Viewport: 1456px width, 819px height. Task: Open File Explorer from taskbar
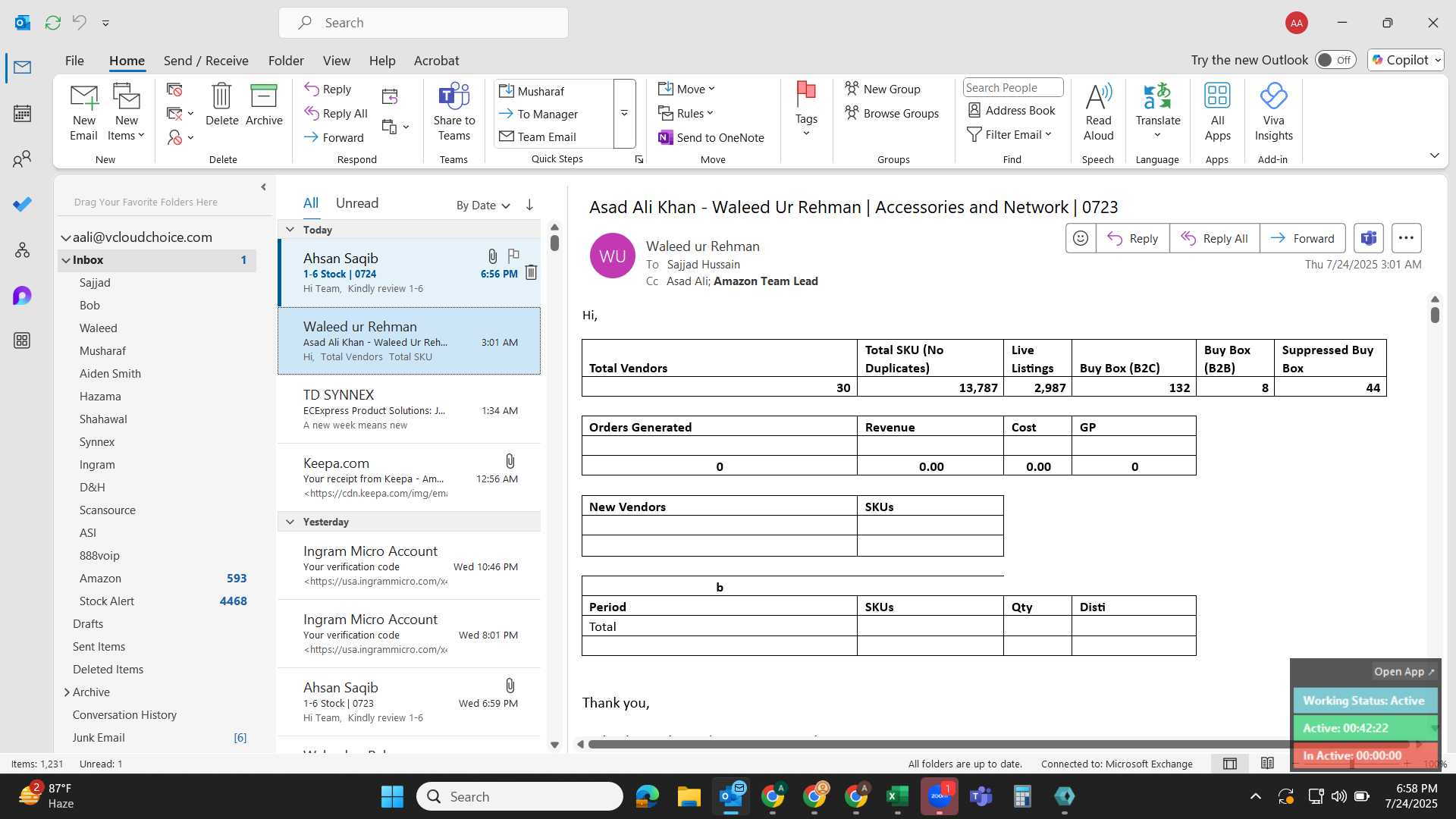689,796
